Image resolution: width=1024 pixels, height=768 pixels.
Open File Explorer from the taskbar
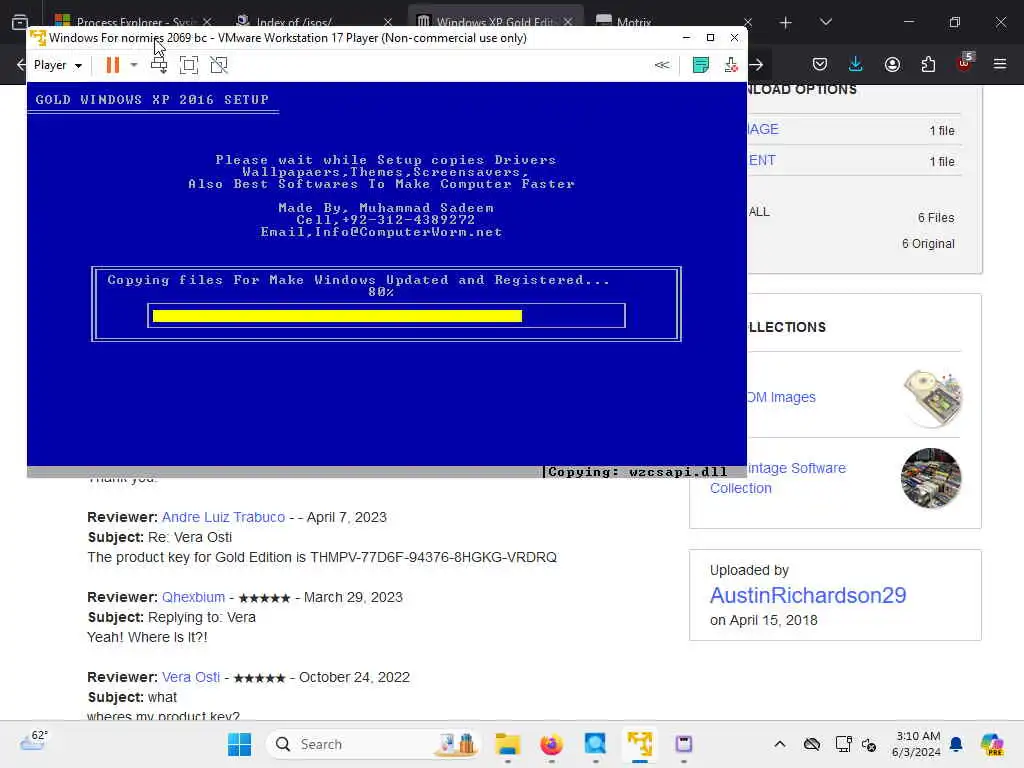click(507, 744)
